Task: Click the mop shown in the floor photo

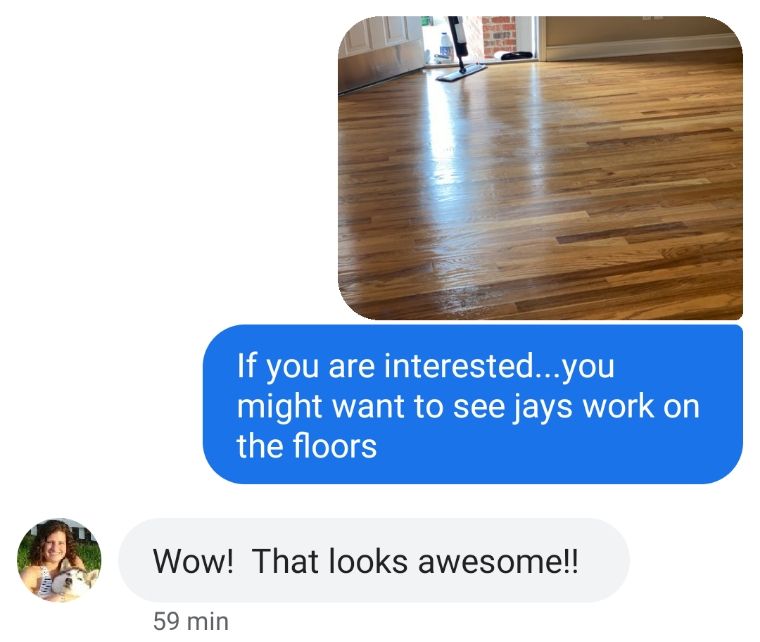Action: pyautogui.click(x=460, y=48)
